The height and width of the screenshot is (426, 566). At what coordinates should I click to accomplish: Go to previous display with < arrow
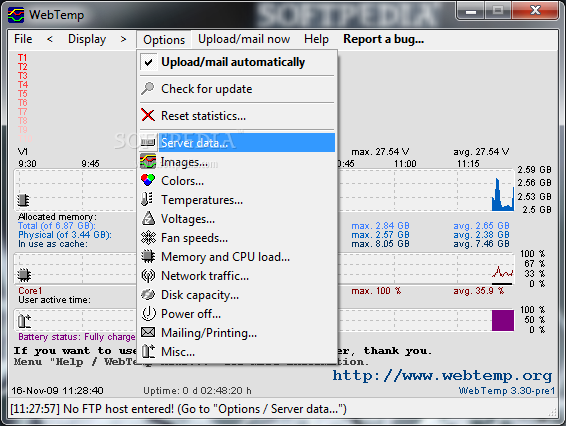pos(50,39)
